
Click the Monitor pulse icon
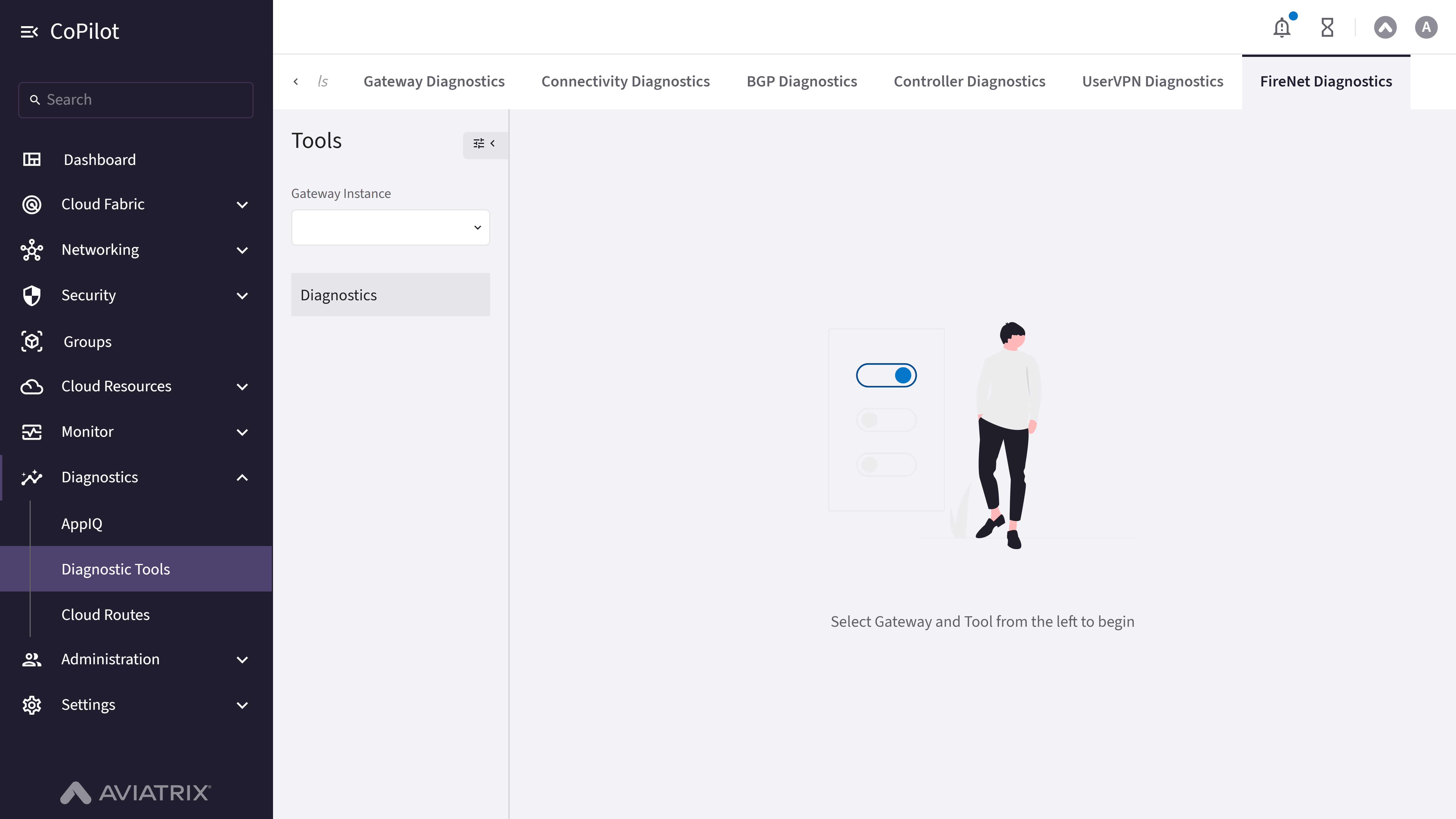[32, 432]
